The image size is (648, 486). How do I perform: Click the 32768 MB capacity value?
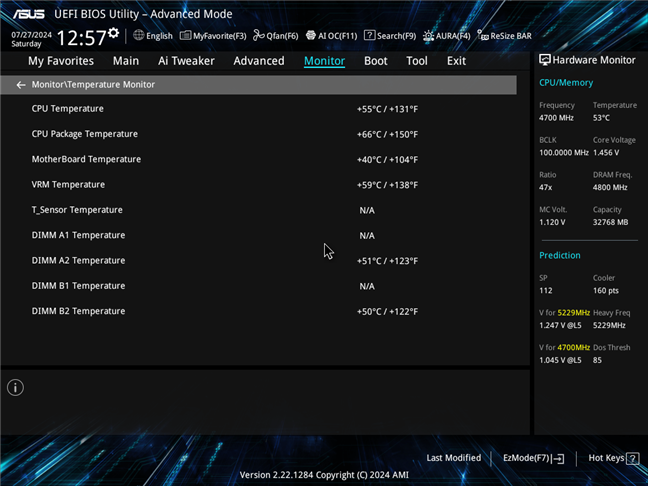point(610,222)
